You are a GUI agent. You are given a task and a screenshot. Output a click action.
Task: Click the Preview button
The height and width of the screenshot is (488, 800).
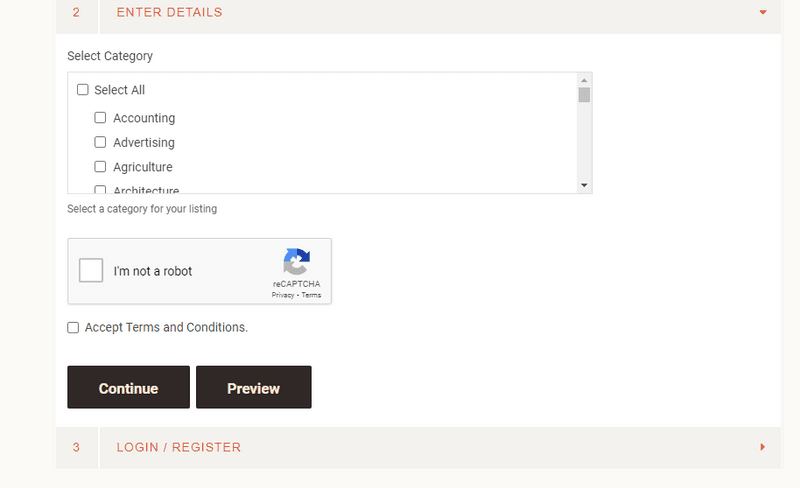[254, 387]
